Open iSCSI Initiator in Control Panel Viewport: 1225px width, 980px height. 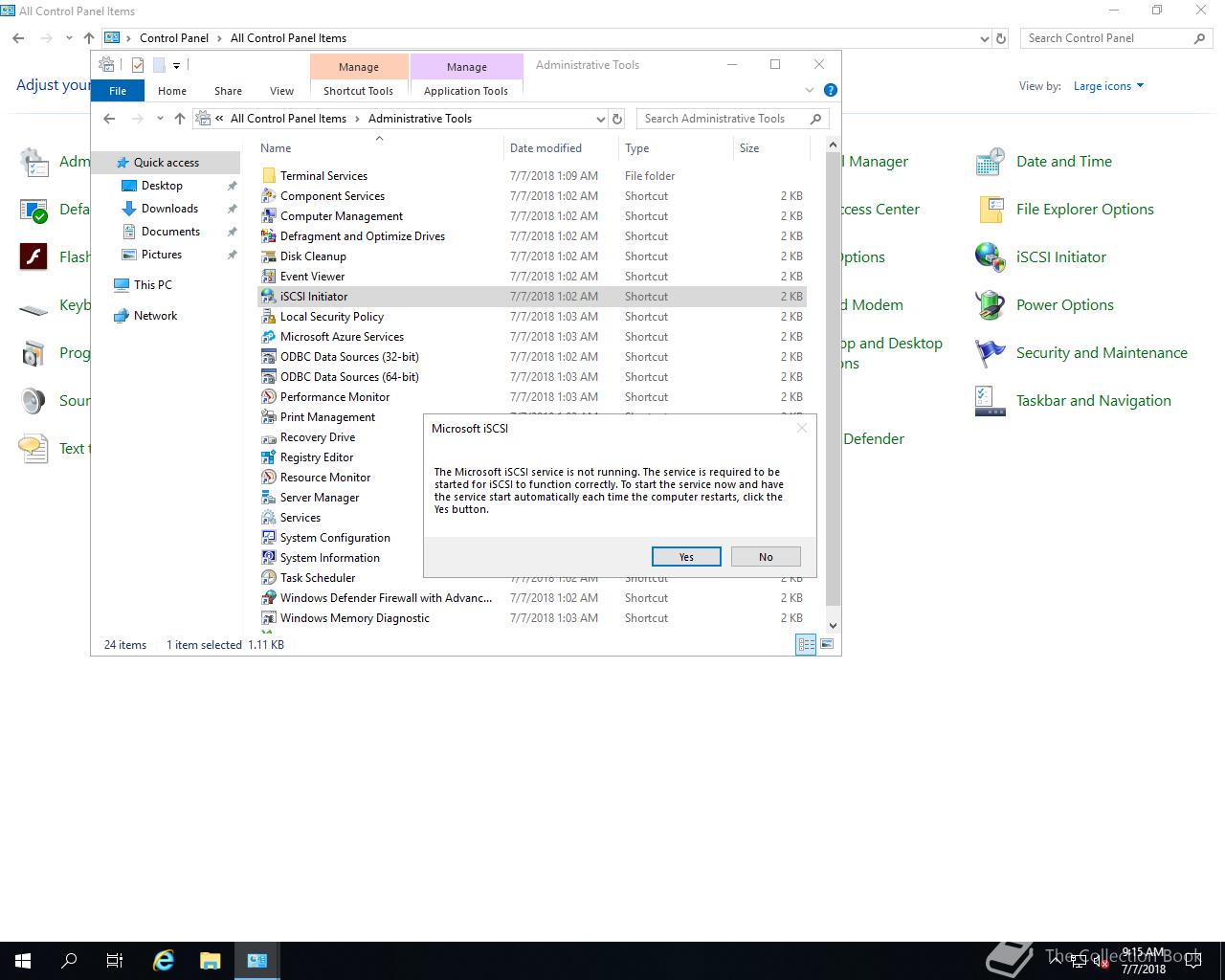pos(1060,256)
